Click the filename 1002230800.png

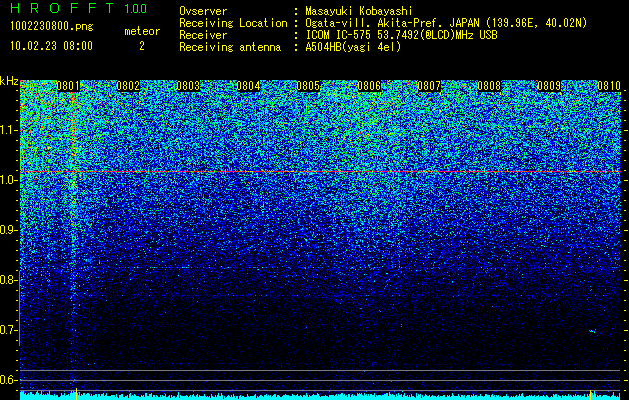pos(52,27)
